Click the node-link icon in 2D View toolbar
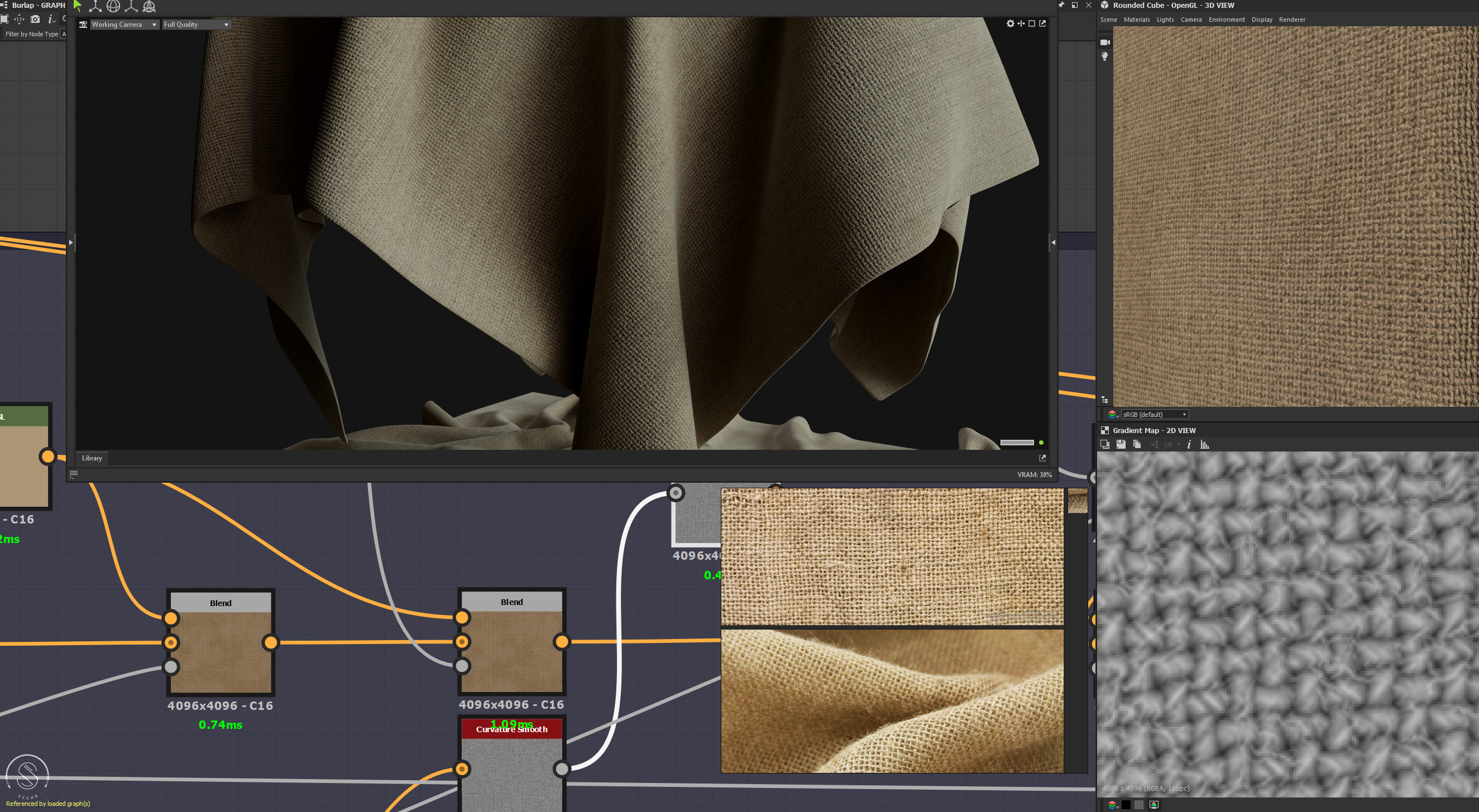Viewport: 1479px width, 812px height. click(x=1154, y=444)
